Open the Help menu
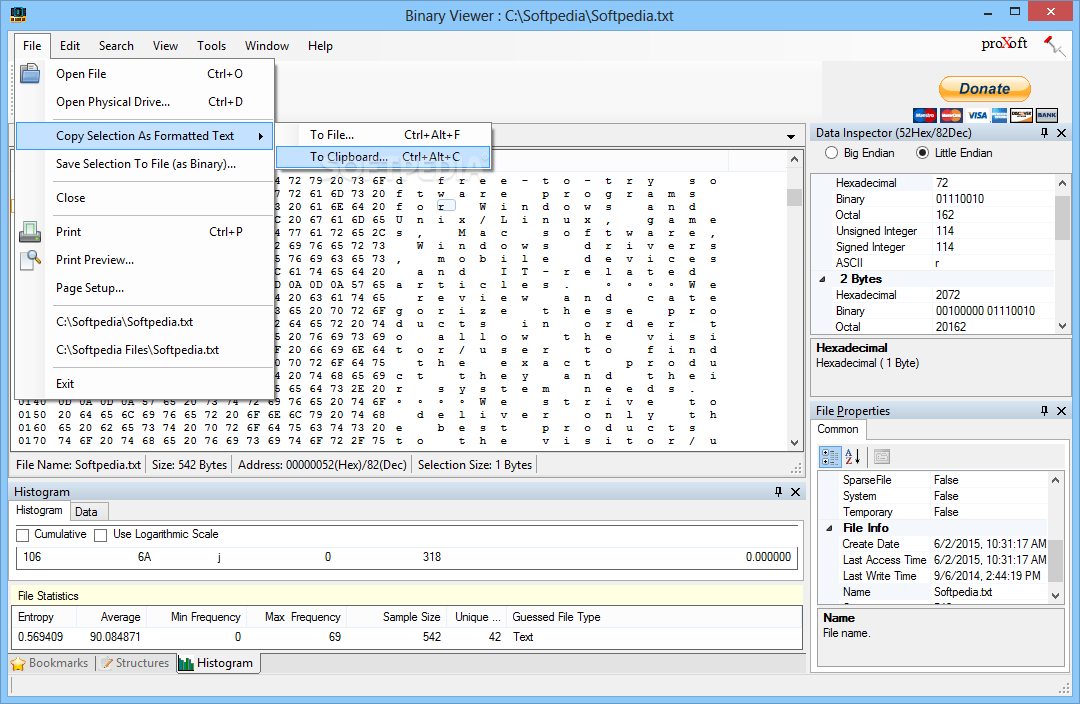Image resolution: width=1080 pixels, height=704 pixels. tap(320, 45)
